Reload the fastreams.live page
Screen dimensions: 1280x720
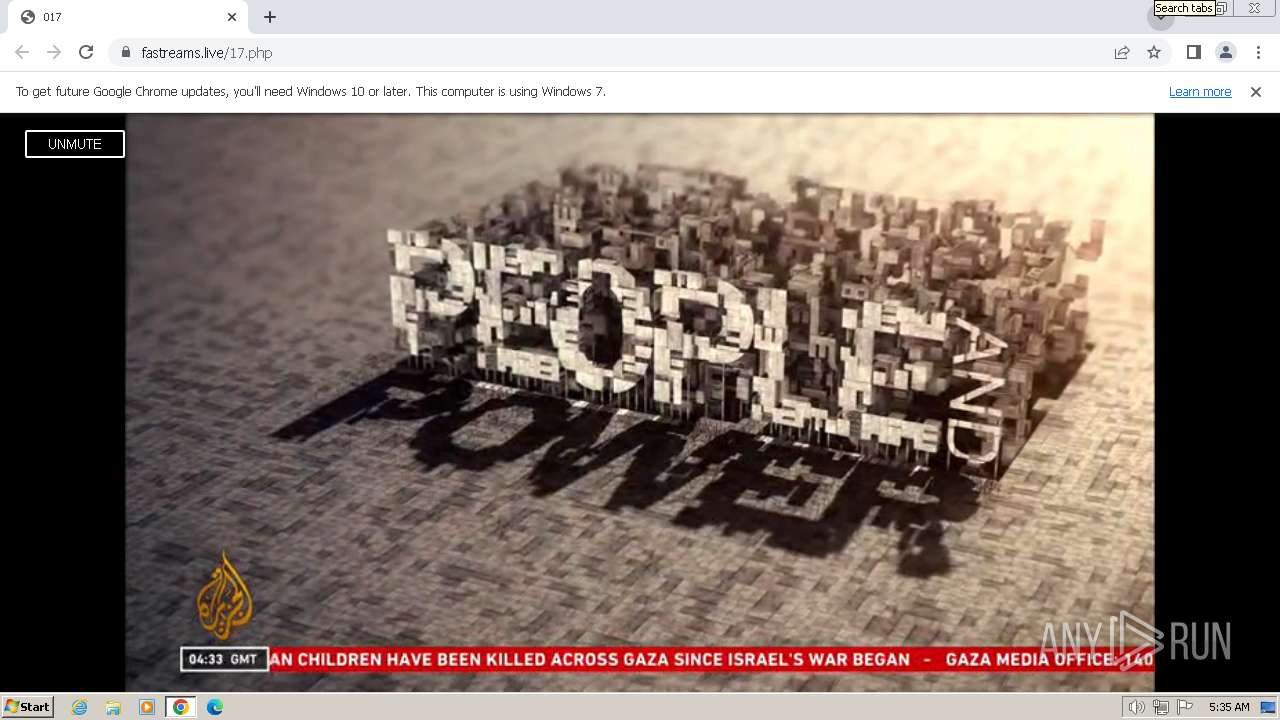pos(86,52)
